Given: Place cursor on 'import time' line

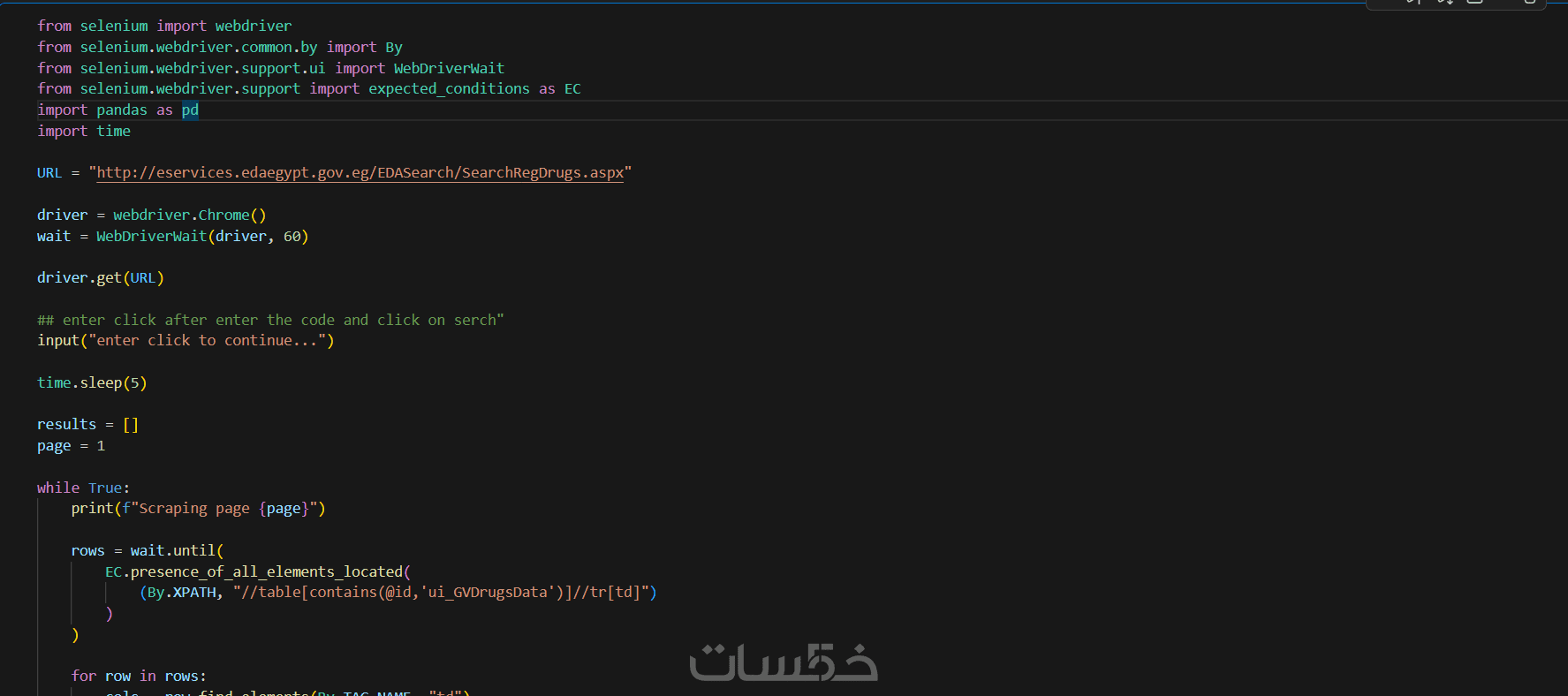Looking at the screenshot, I should click(x=84, y=132).
